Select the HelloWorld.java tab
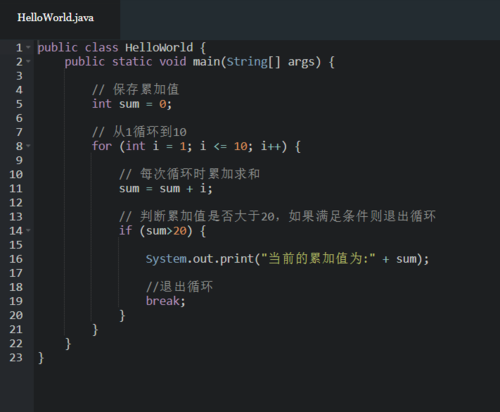 56,18
